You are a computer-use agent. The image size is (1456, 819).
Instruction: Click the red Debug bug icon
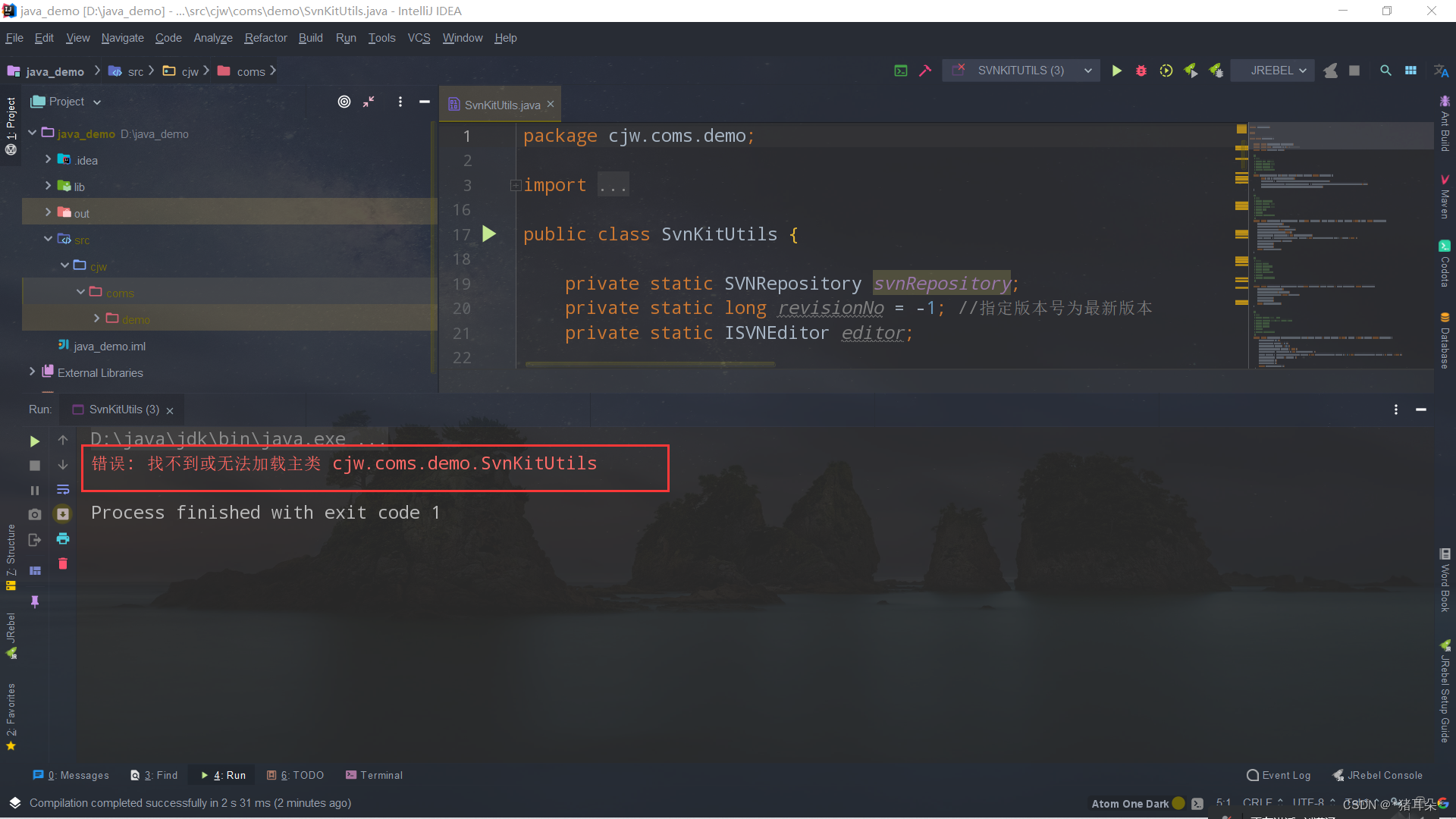(1141, 71)
